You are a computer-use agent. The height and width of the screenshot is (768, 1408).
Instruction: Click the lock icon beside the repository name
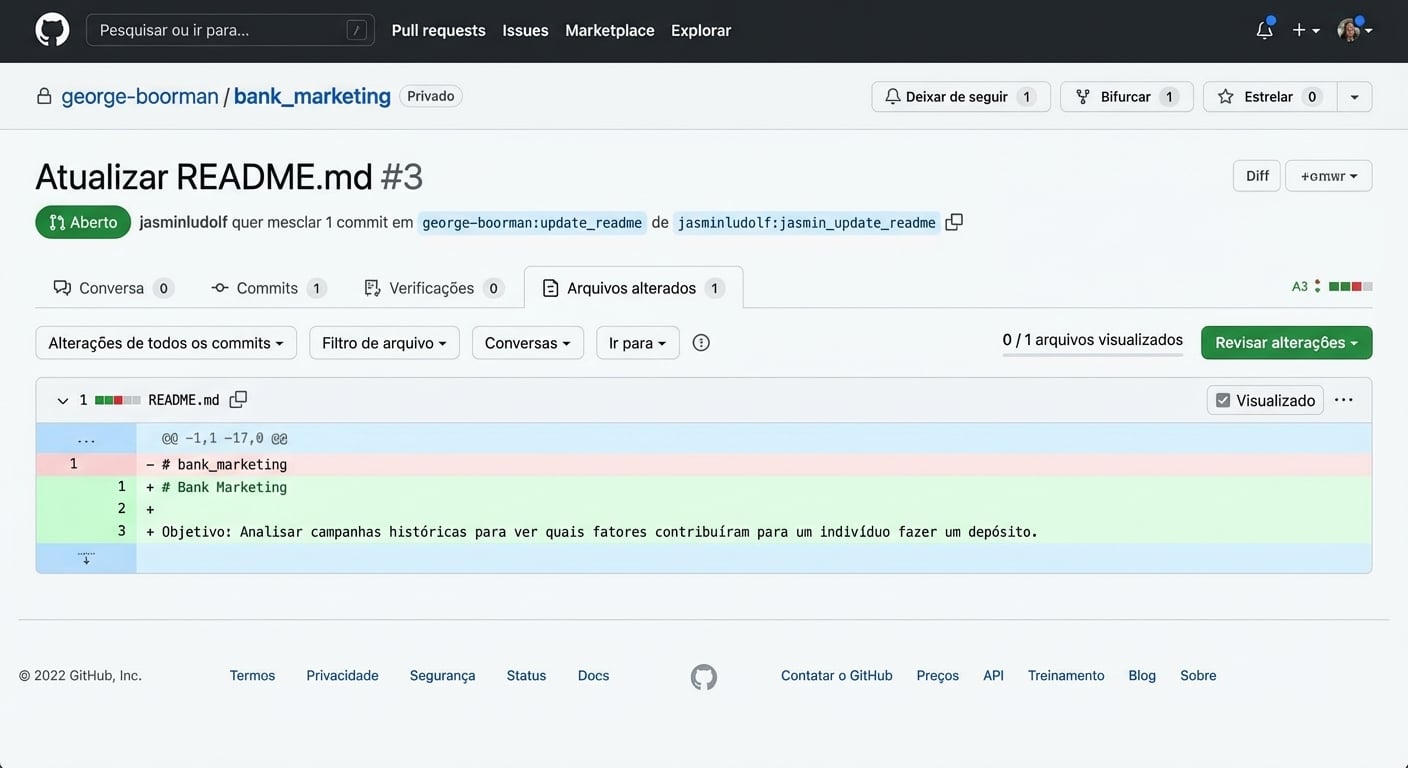point(44,97)
